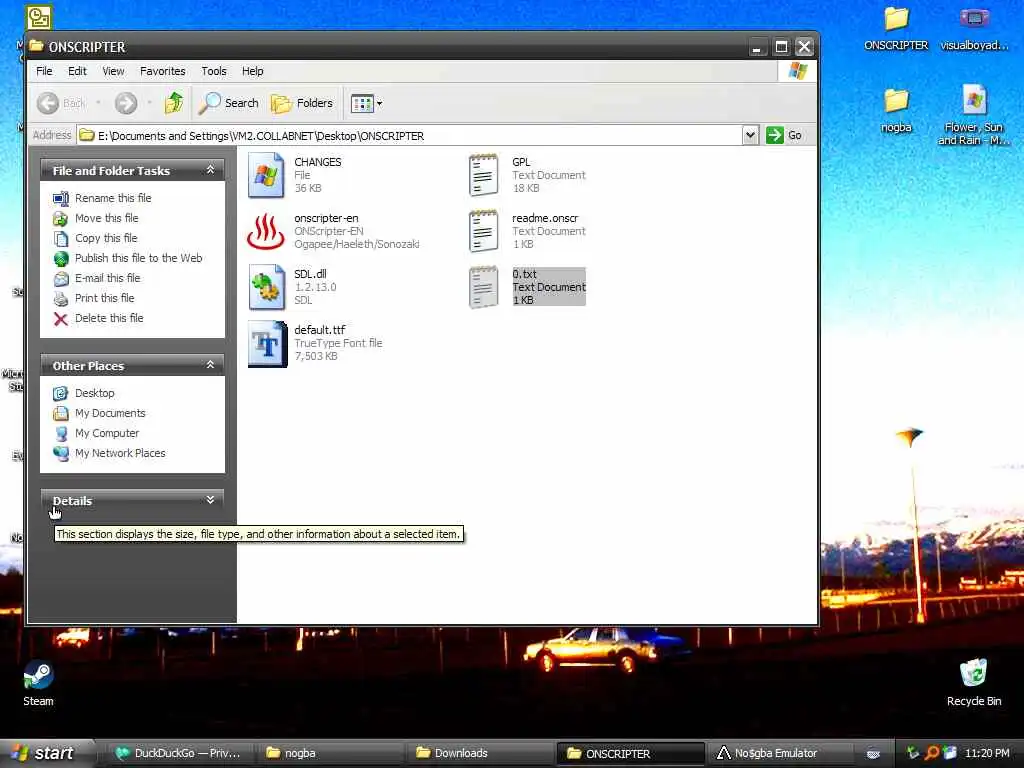The image size is (1024, 768).
Task: Minimize the ONSCRIPTER window
Action: click(x=756, y=47)
